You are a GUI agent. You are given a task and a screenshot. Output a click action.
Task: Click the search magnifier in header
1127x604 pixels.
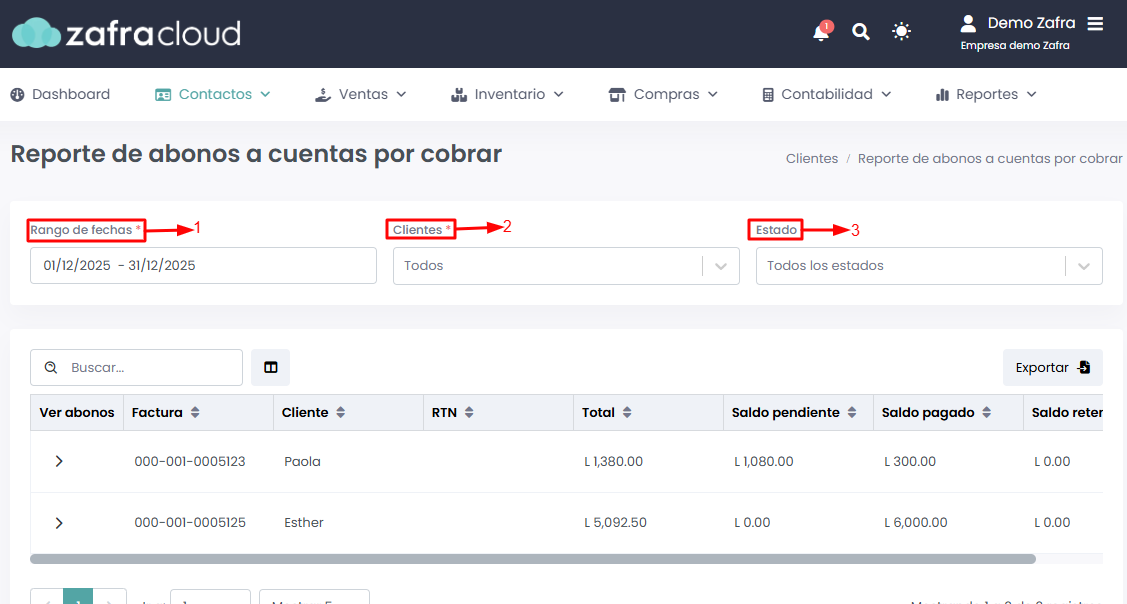(860, 32)
